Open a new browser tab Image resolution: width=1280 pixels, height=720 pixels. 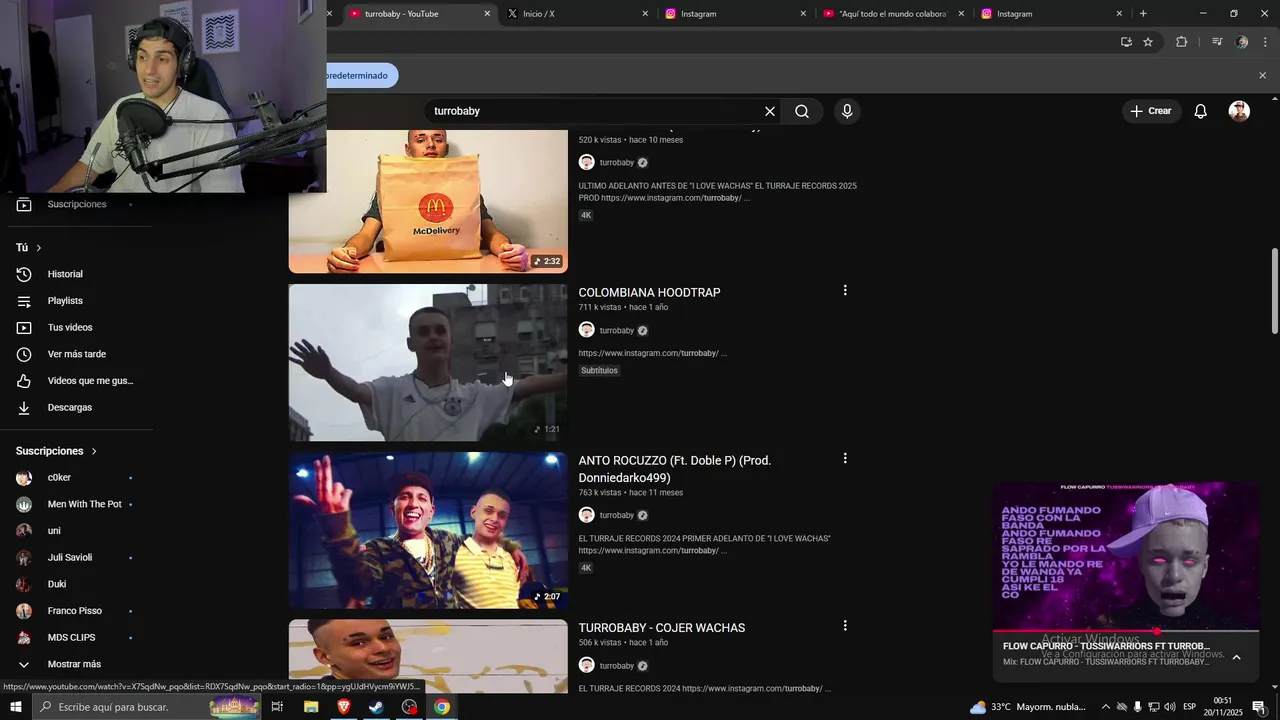(1143, 13)
